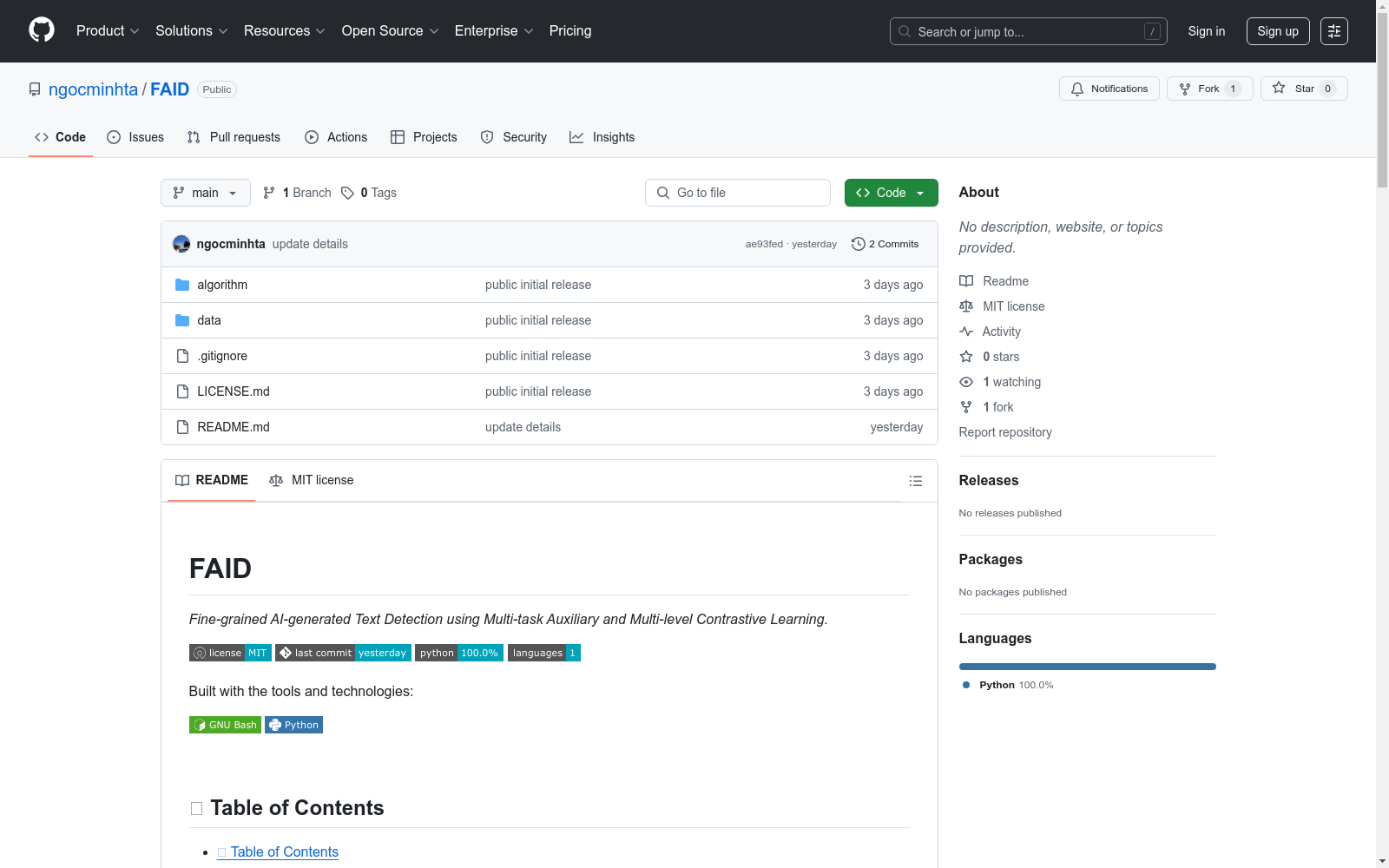Click the python 100.0% badge
Screen dimensions: 1389x868
[459, 653]
